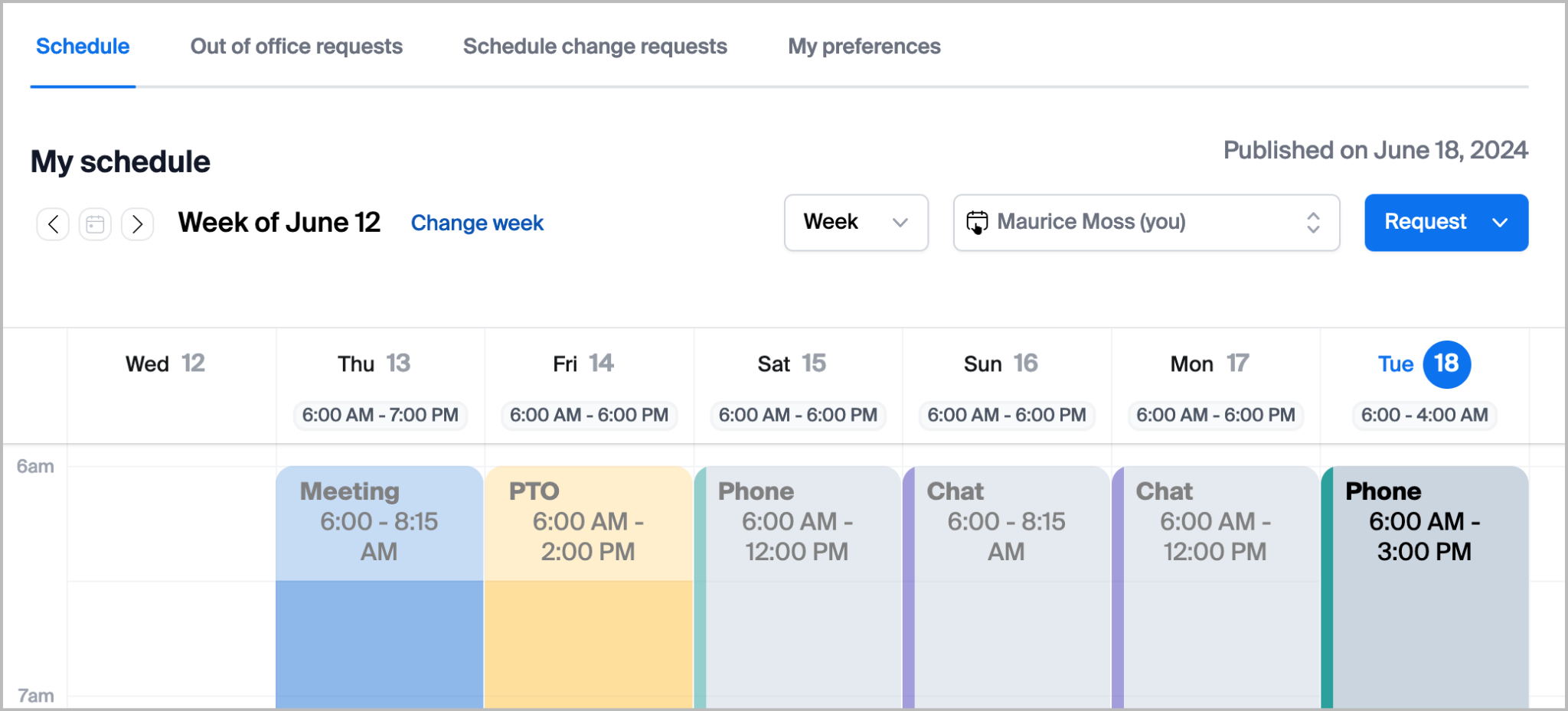Go to the previous week arrow
The width and height of the screenshot is (1568, 711).
coord(53,224)
